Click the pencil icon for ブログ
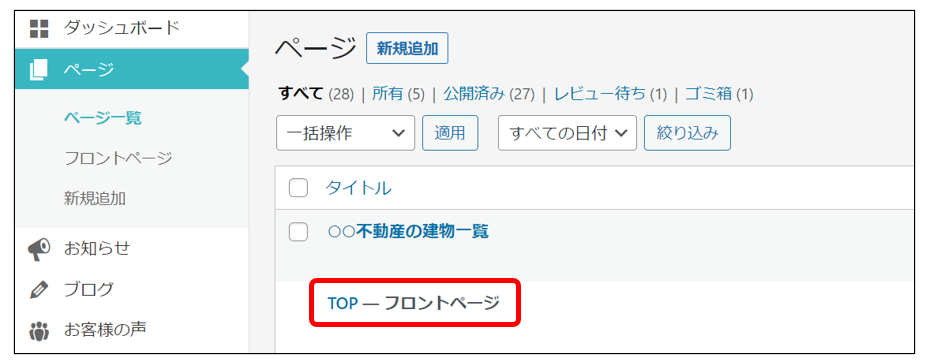Image resolution: width=926 pixels, height=362 pixels. pyautogui.click(x=38, y=290)
